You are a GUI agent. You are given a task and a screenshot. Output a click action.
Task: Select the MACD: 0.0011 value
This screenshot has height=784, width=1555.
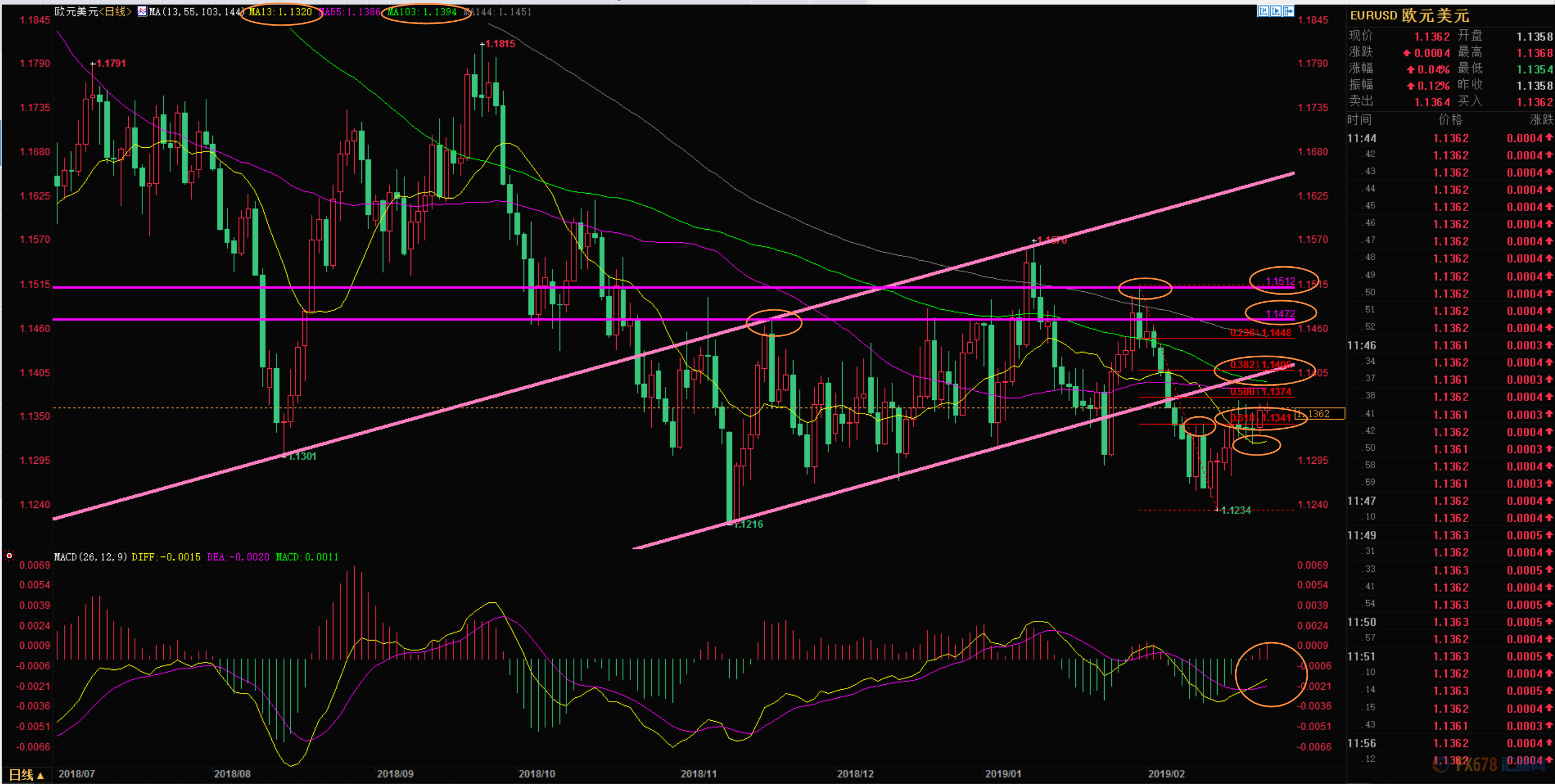click(307, 556)
